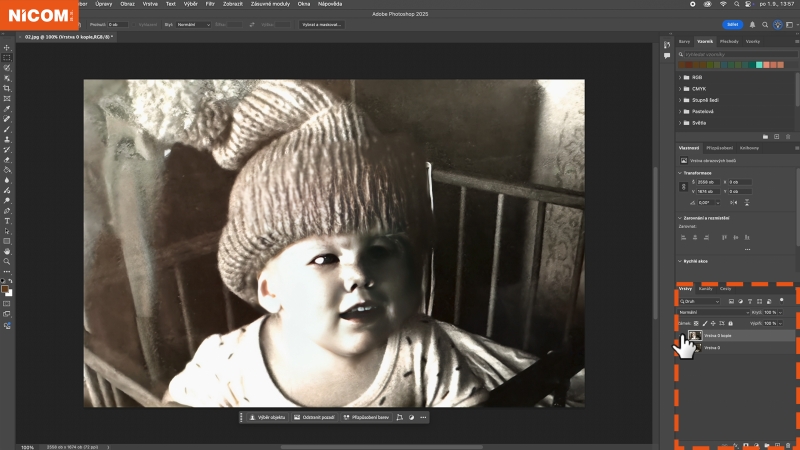Open the Filtr menu

[212, 4]
